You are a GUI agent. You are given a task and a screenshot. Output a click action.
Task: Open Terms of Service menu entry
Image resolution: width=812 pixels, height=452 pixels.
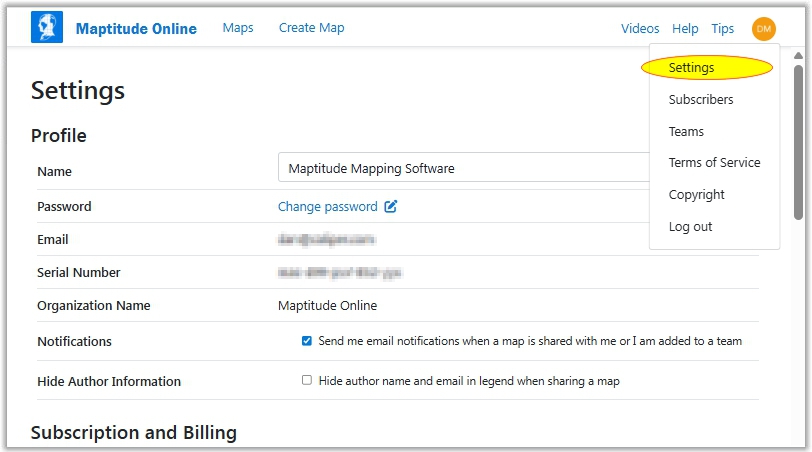click(714, 163)
